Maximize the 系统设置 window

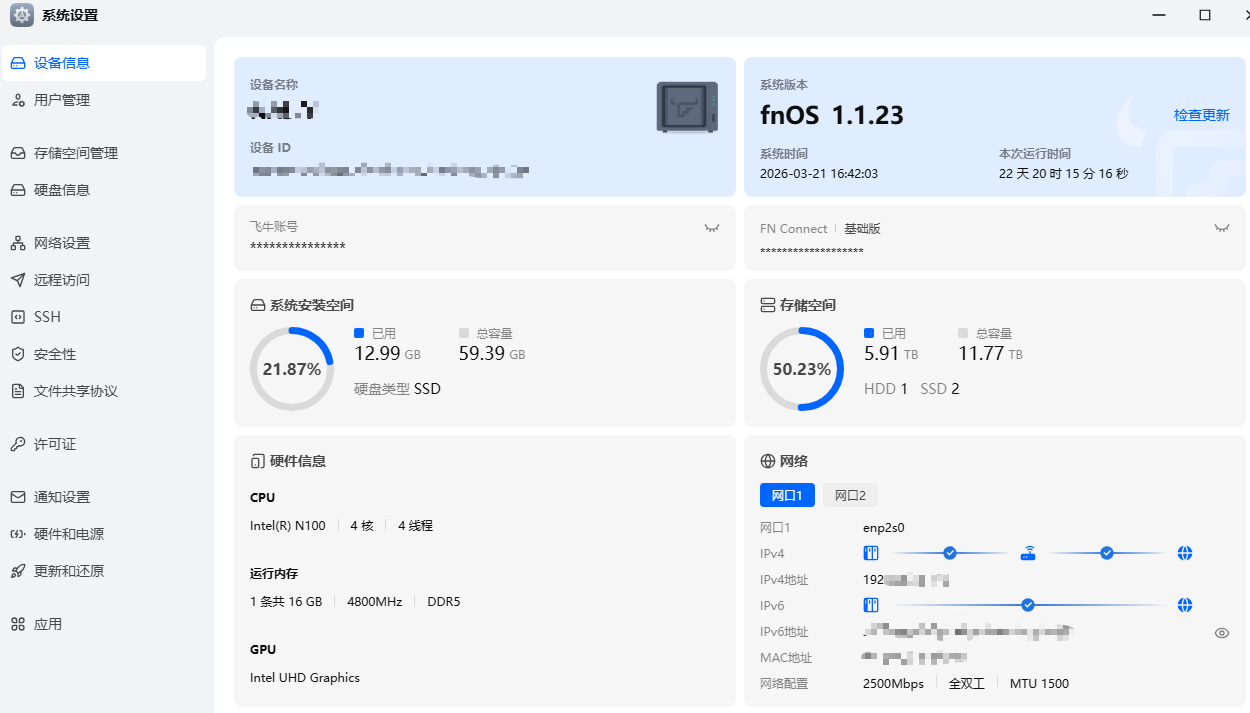tap(1205, 15)
